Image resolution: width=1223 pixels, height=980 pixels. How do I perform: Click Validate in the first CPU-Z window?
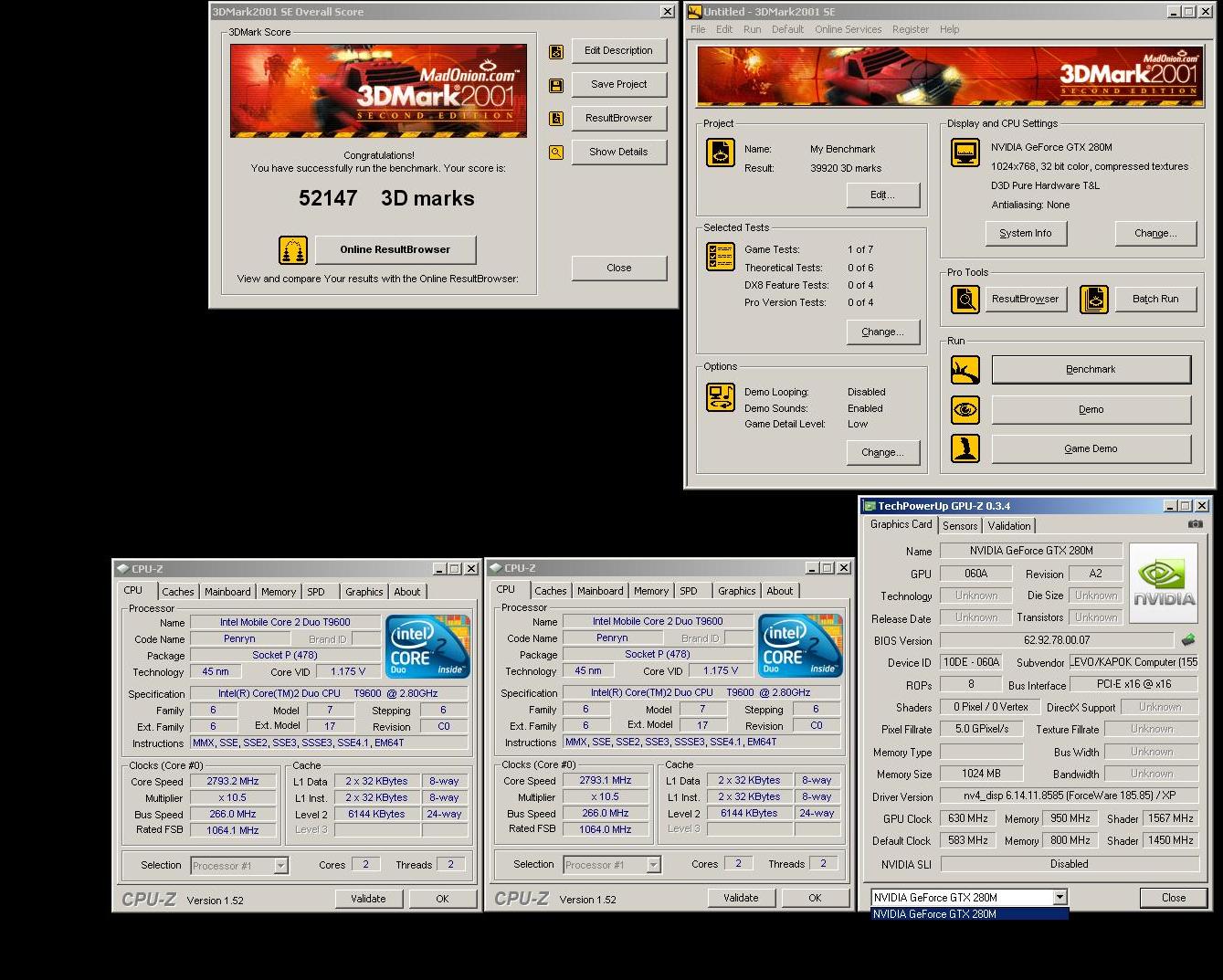[368, 899]
